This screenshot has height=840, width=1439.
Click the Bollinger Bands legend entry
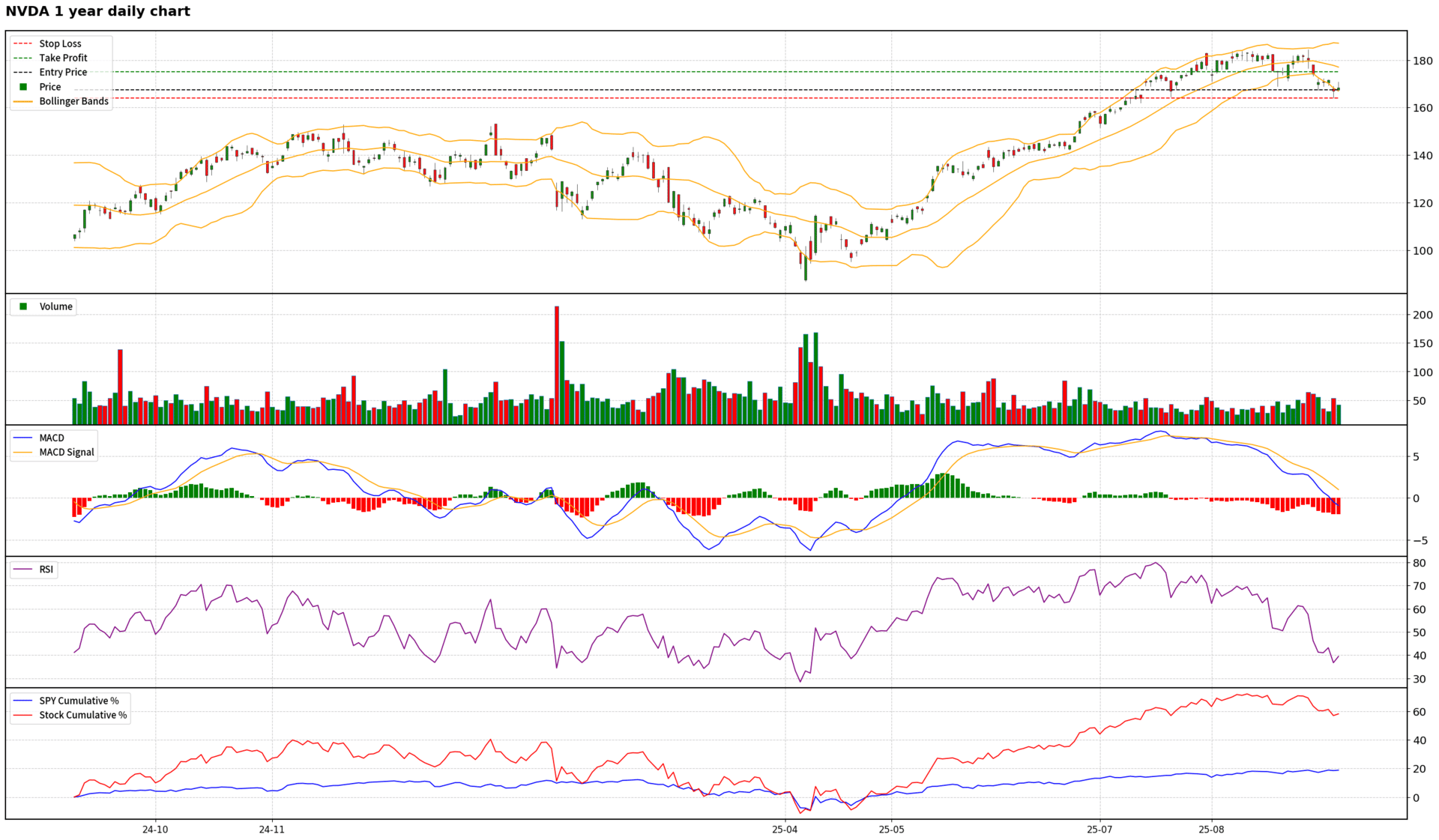[73, 101]
